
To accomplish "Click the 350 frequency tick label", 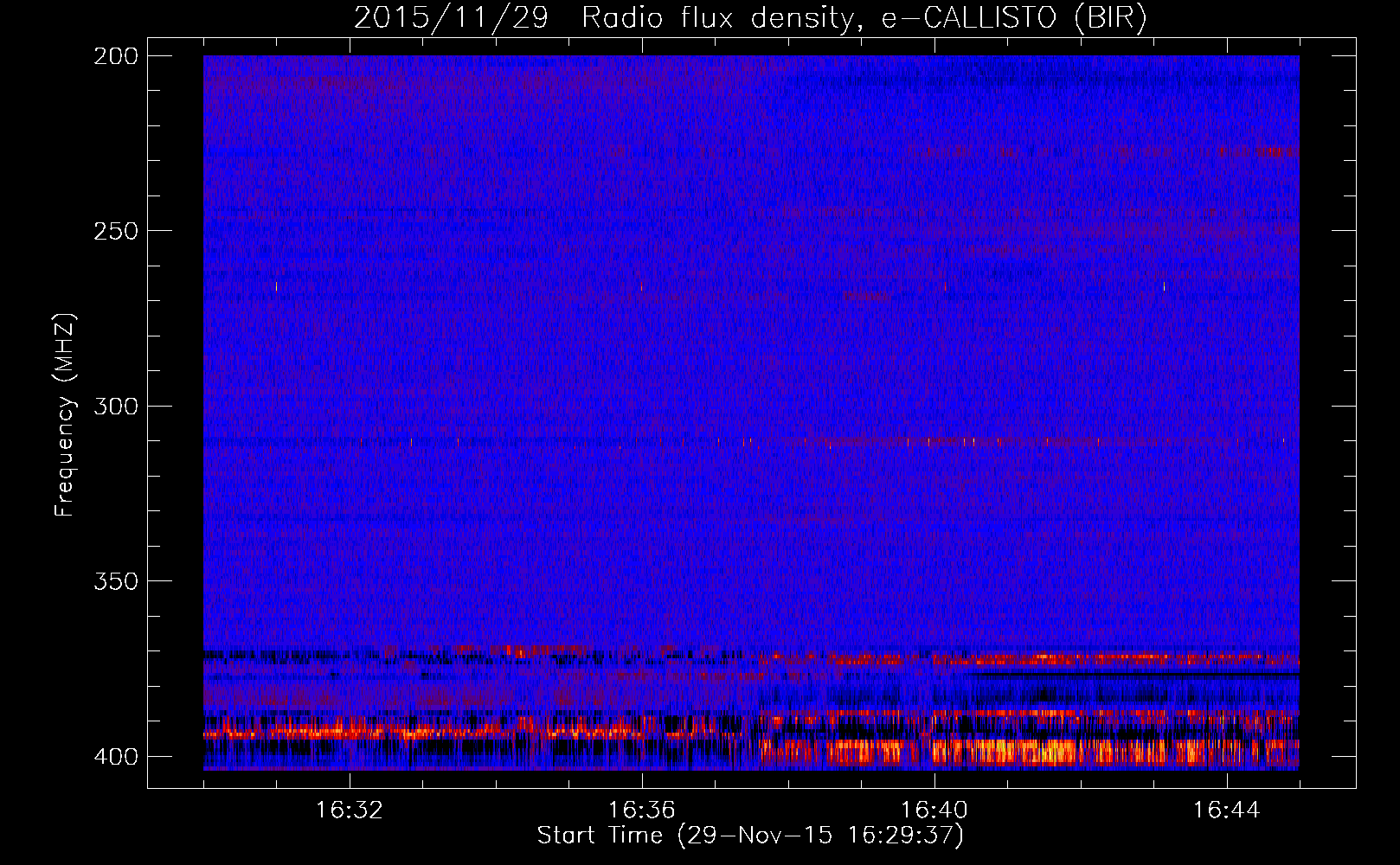I will pyautogui.click(x=116, y=580).
